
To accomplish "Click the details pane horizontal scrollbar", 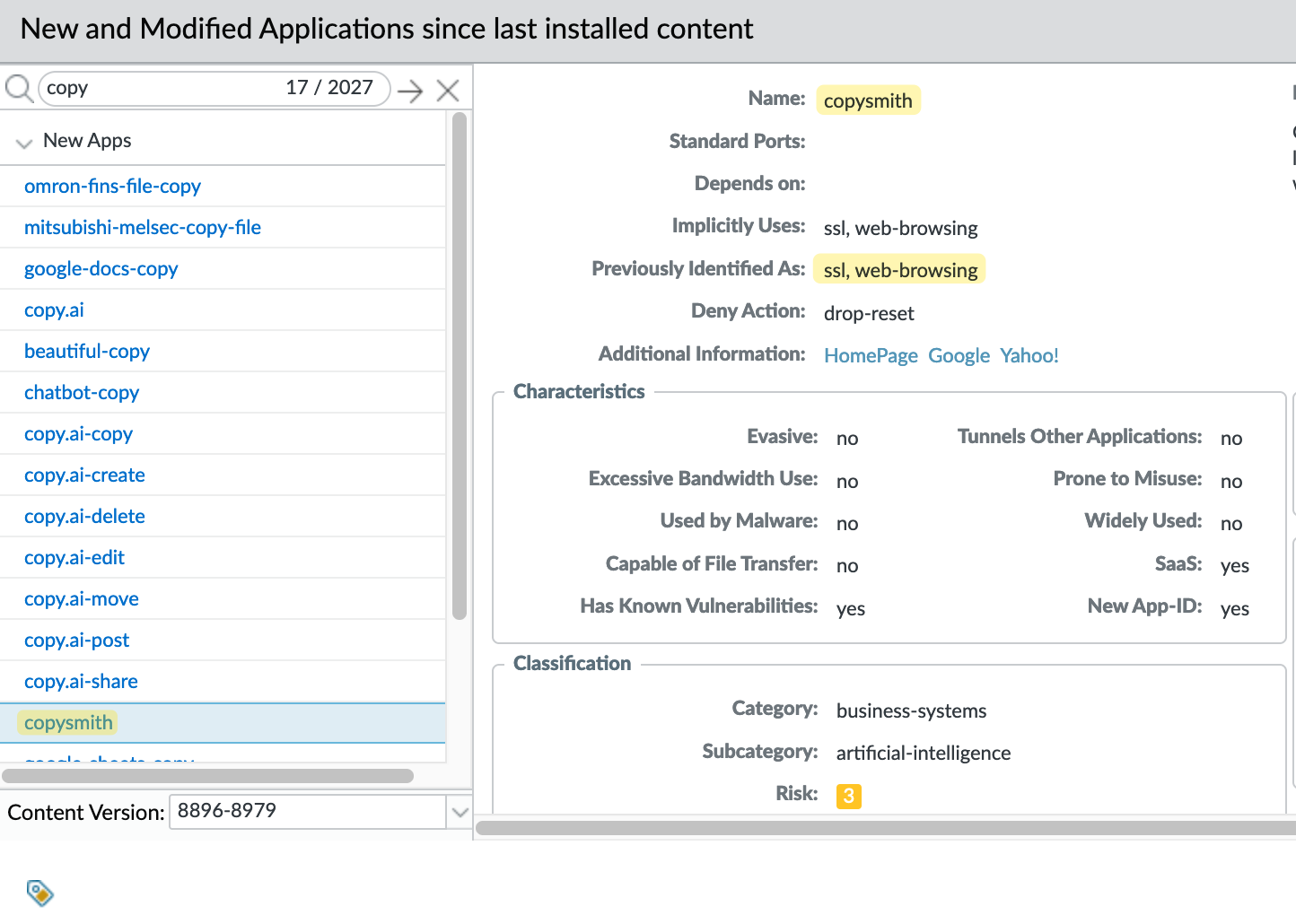I will click(x=886, y=828).
